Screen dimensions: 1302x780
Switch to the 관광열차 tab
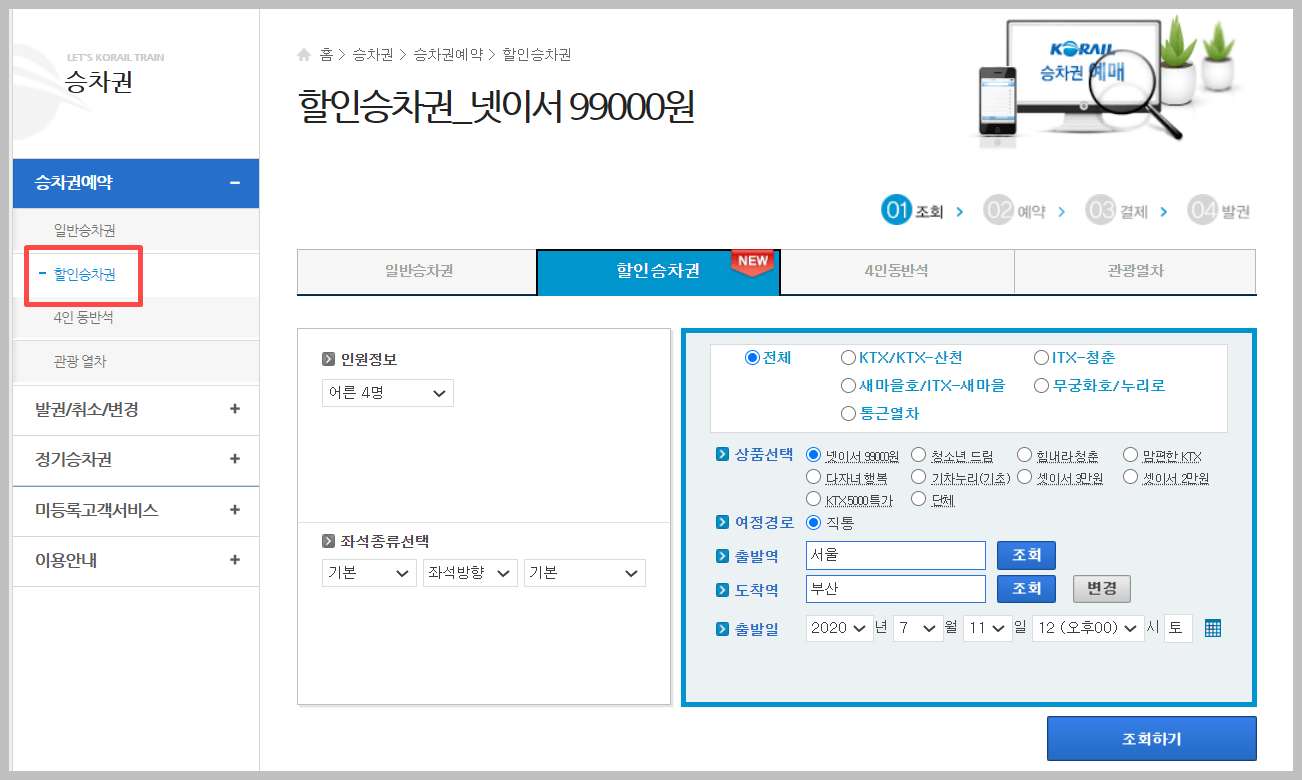(1136, 271)
